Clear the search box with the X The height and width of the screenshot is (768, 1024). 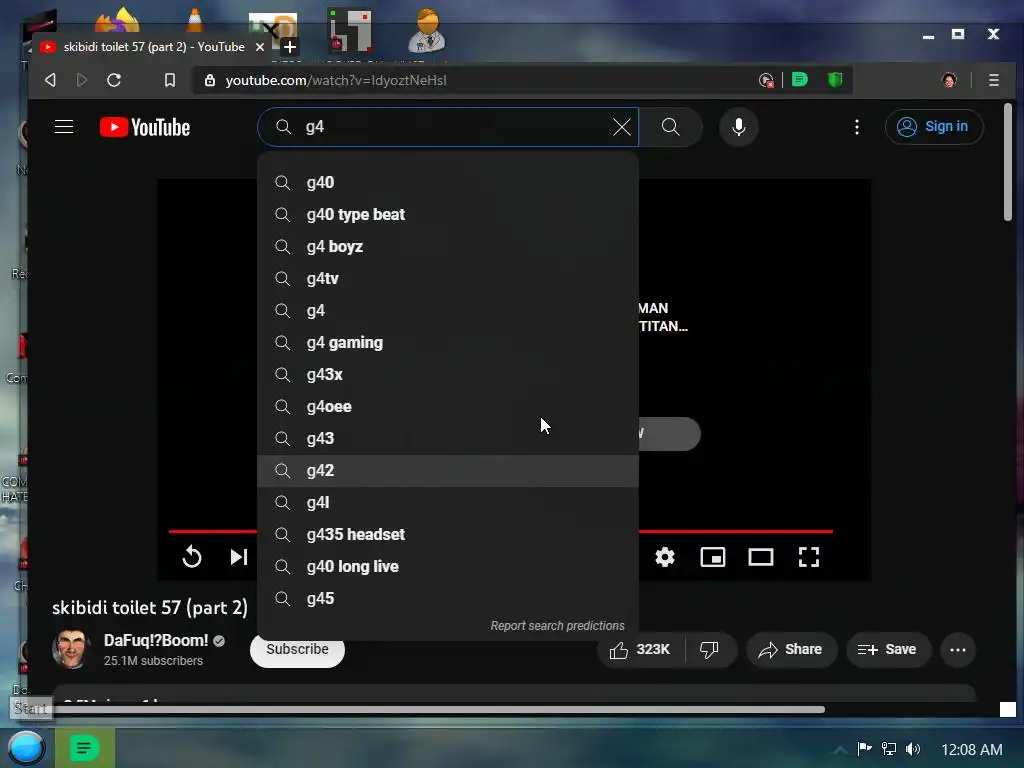coord(622,127)
